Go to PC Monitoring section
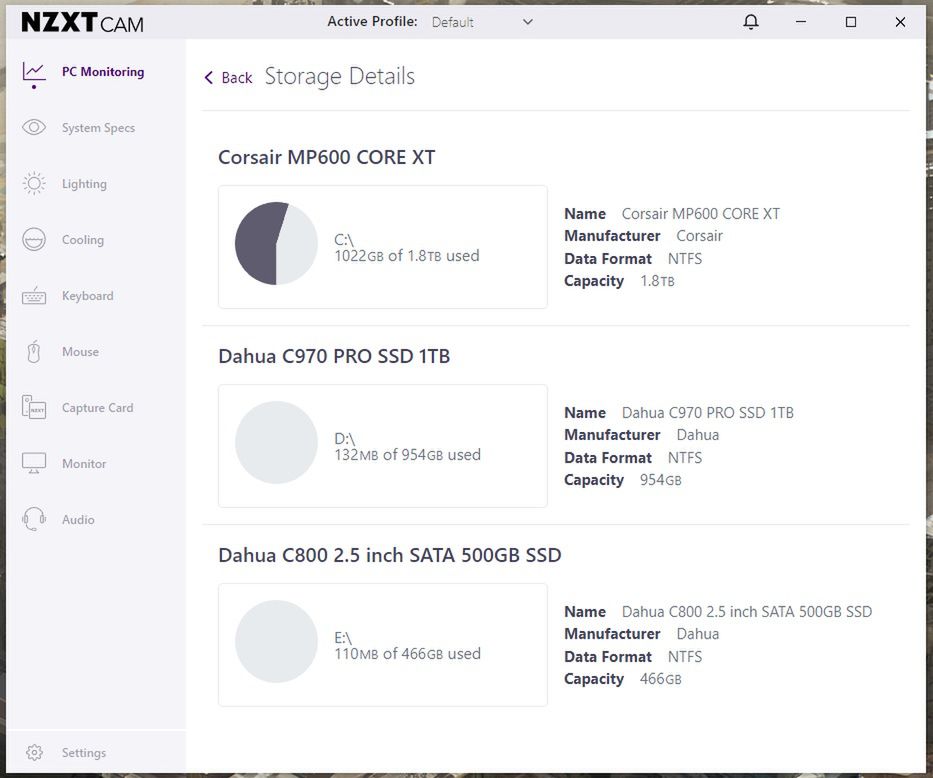Viewport: 933px width, 778px height. click(103, 71)
